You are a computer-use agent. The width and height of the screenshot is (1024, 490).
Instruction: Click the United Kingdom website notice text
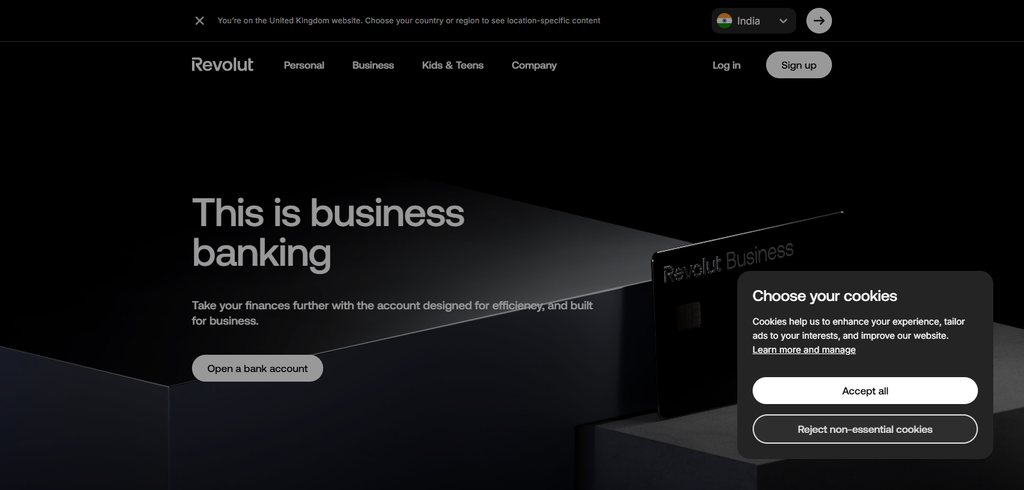point(409,21)
